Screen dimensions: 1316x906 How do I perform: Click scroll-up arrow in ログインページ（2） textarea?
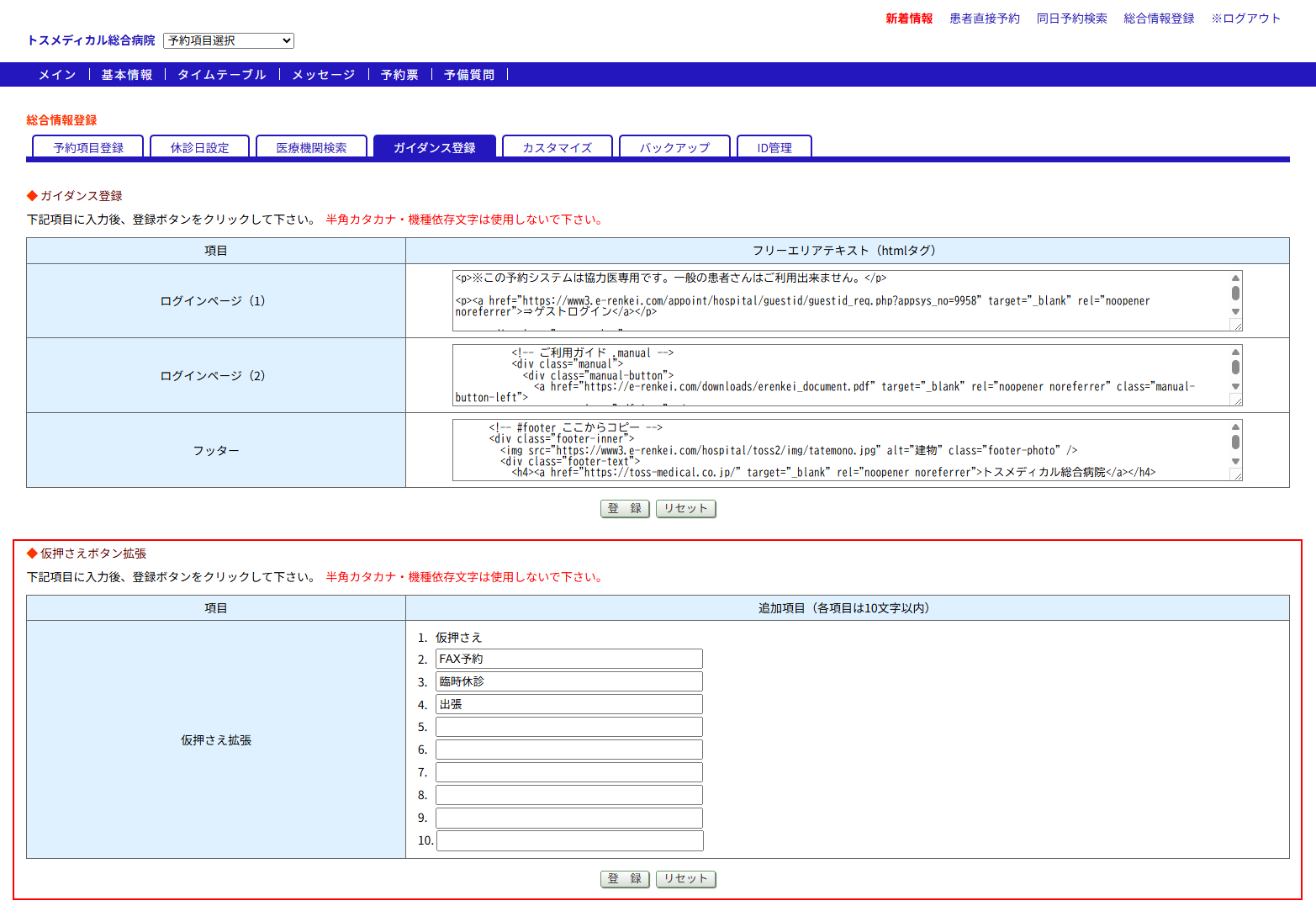pyautogui.click(x=1235, y=352)
